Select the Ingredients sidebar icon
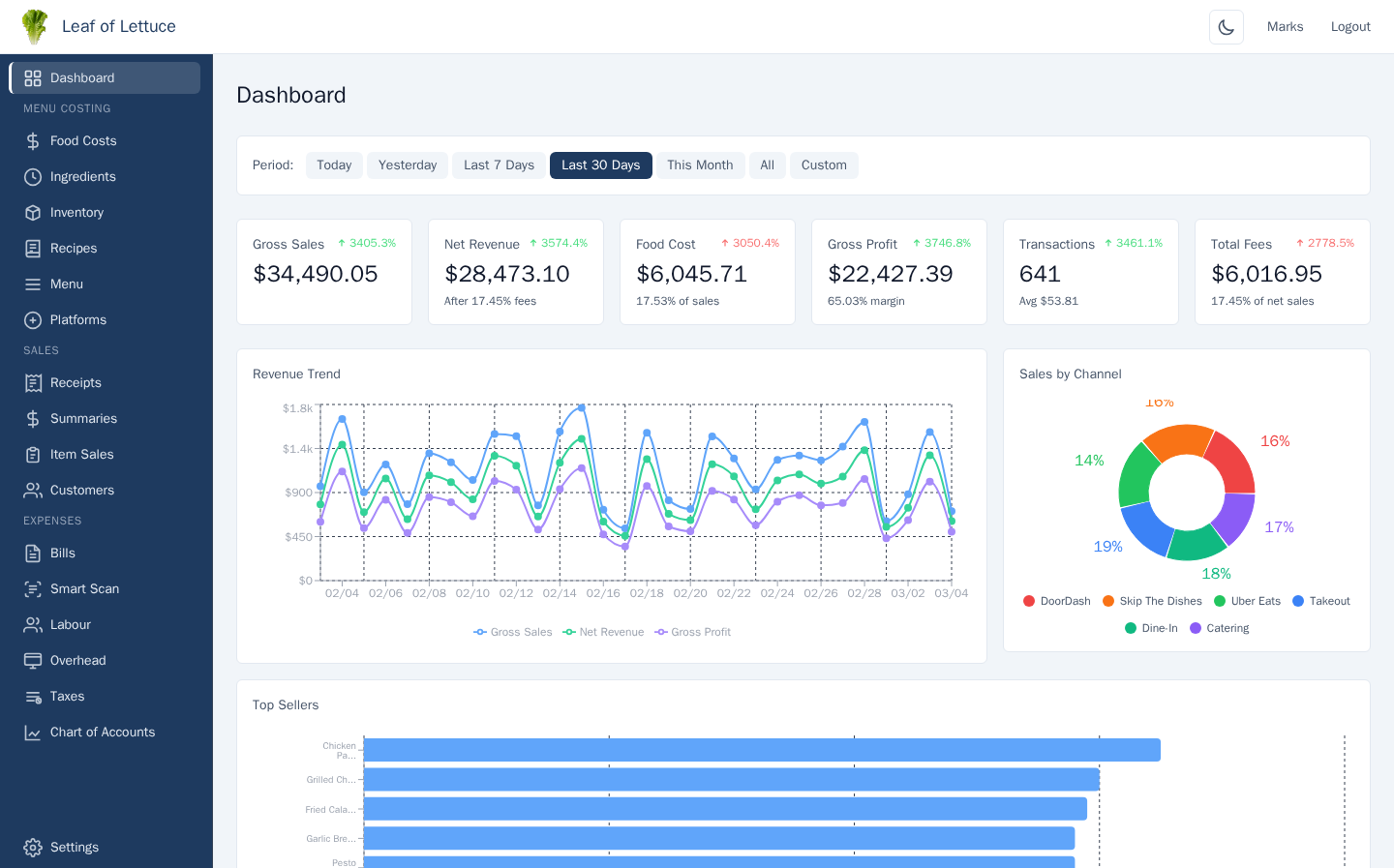Viewport: 1394px width, 868px height. point(33,176)
